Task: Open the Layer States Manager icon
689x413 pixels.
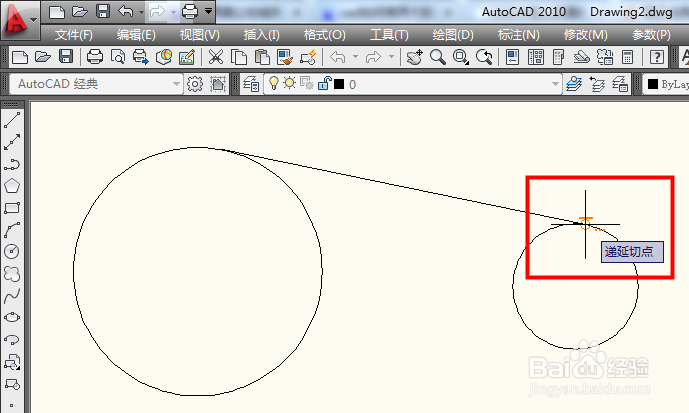Action: tap(620, 83)
